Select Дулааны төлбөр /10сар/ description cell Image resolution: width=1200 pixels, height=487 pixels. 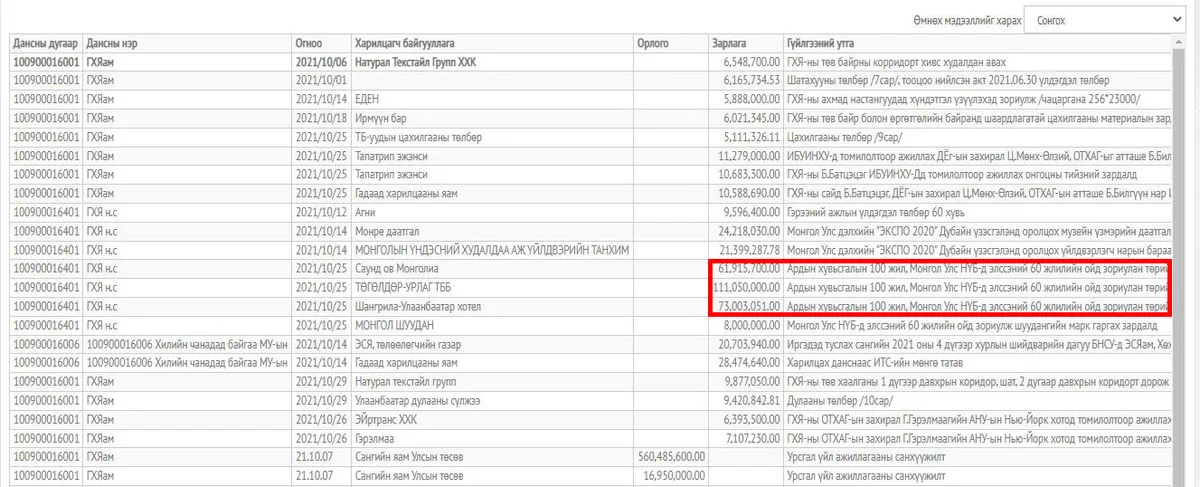[x=976, y=399]
